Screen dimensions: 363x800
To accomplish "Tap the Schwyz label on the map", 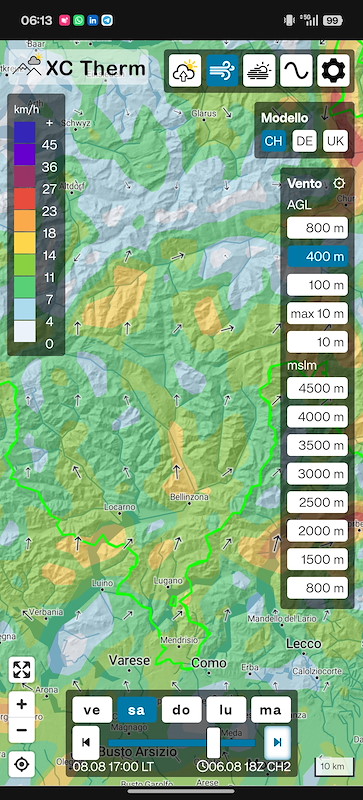I will tap(76, 123).
